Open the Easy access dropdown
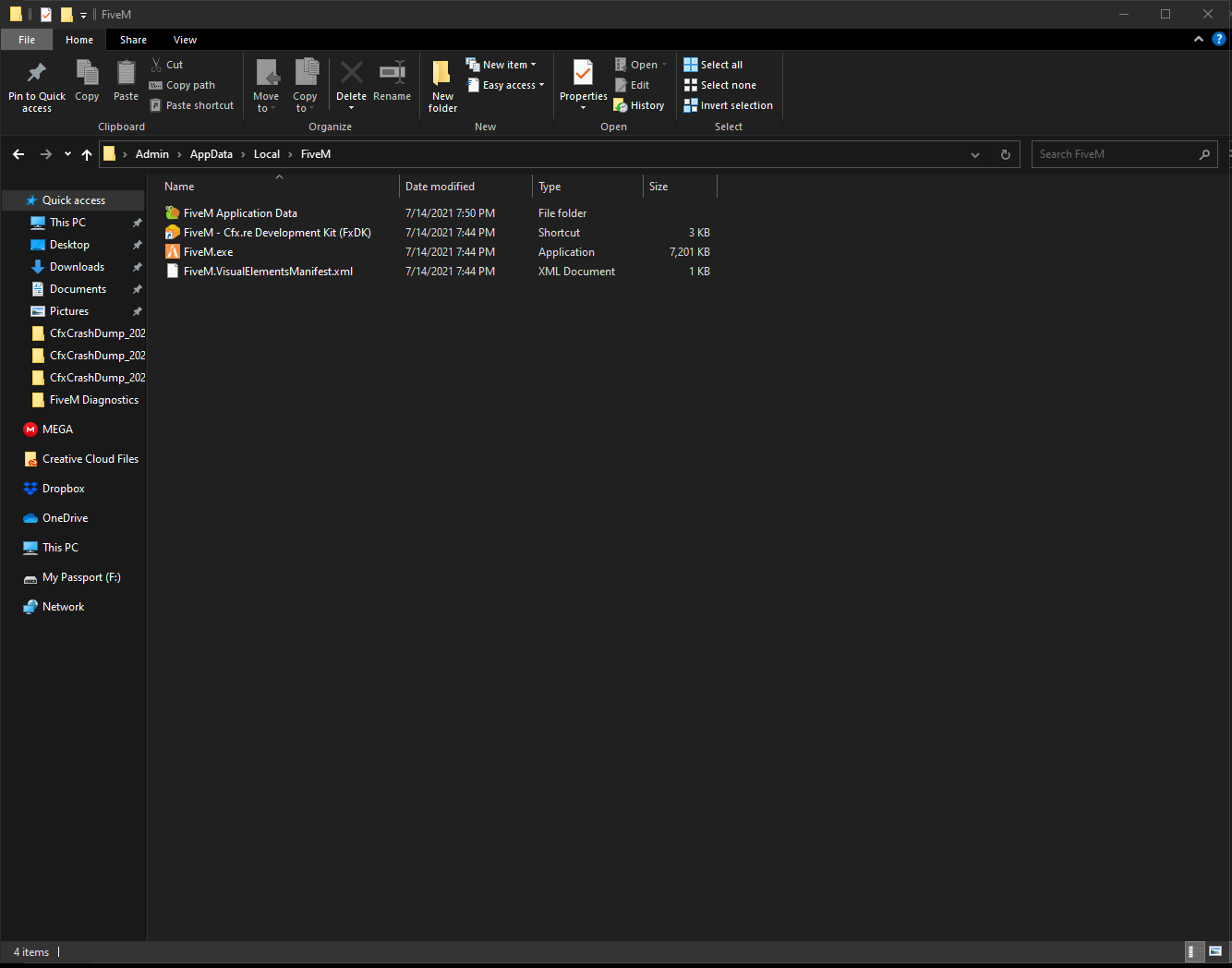The height and width of the screenshot is (968, 1232). point(506,85)
